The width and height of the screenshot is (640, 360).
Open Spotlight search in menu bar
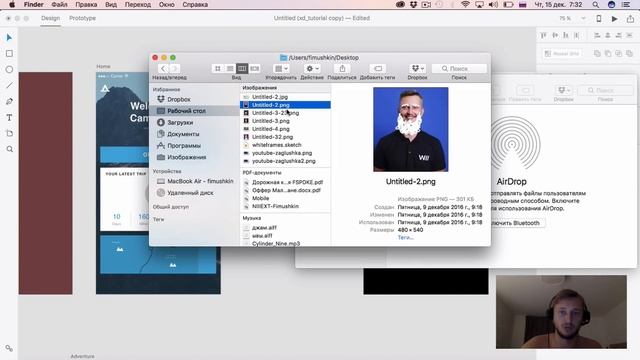pyautogui.click(x=596, y=5)
